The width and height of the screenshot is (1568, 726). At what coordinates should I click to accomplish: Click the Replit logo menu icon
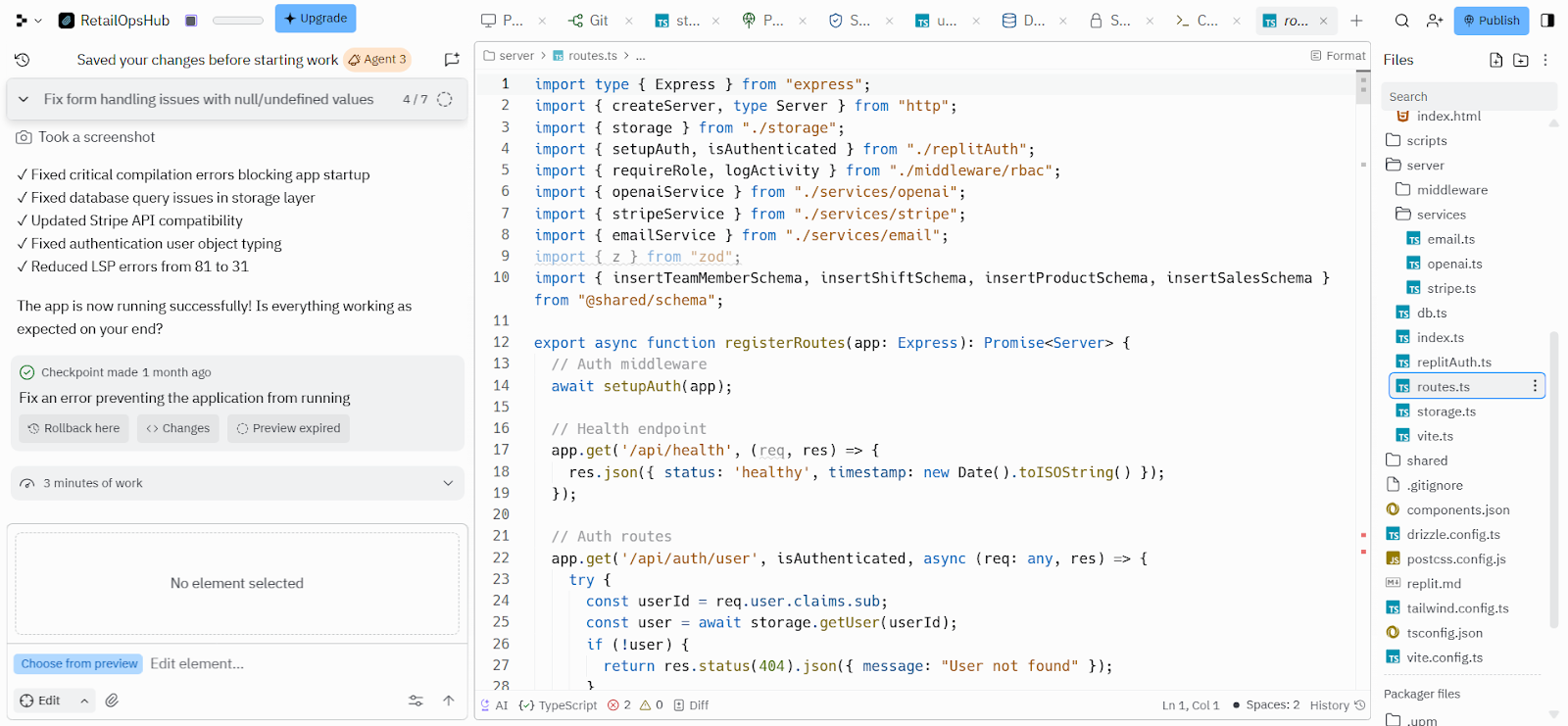22,21
